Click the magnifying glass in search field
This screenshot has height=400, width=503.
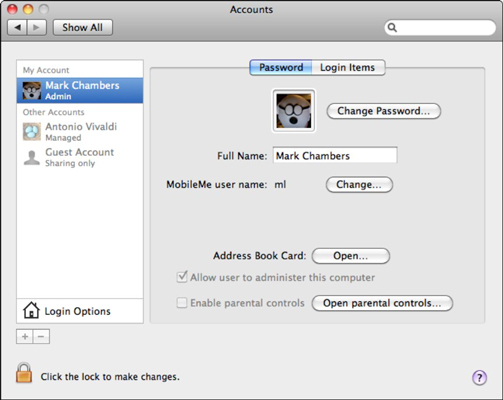(x=392, y=27)
